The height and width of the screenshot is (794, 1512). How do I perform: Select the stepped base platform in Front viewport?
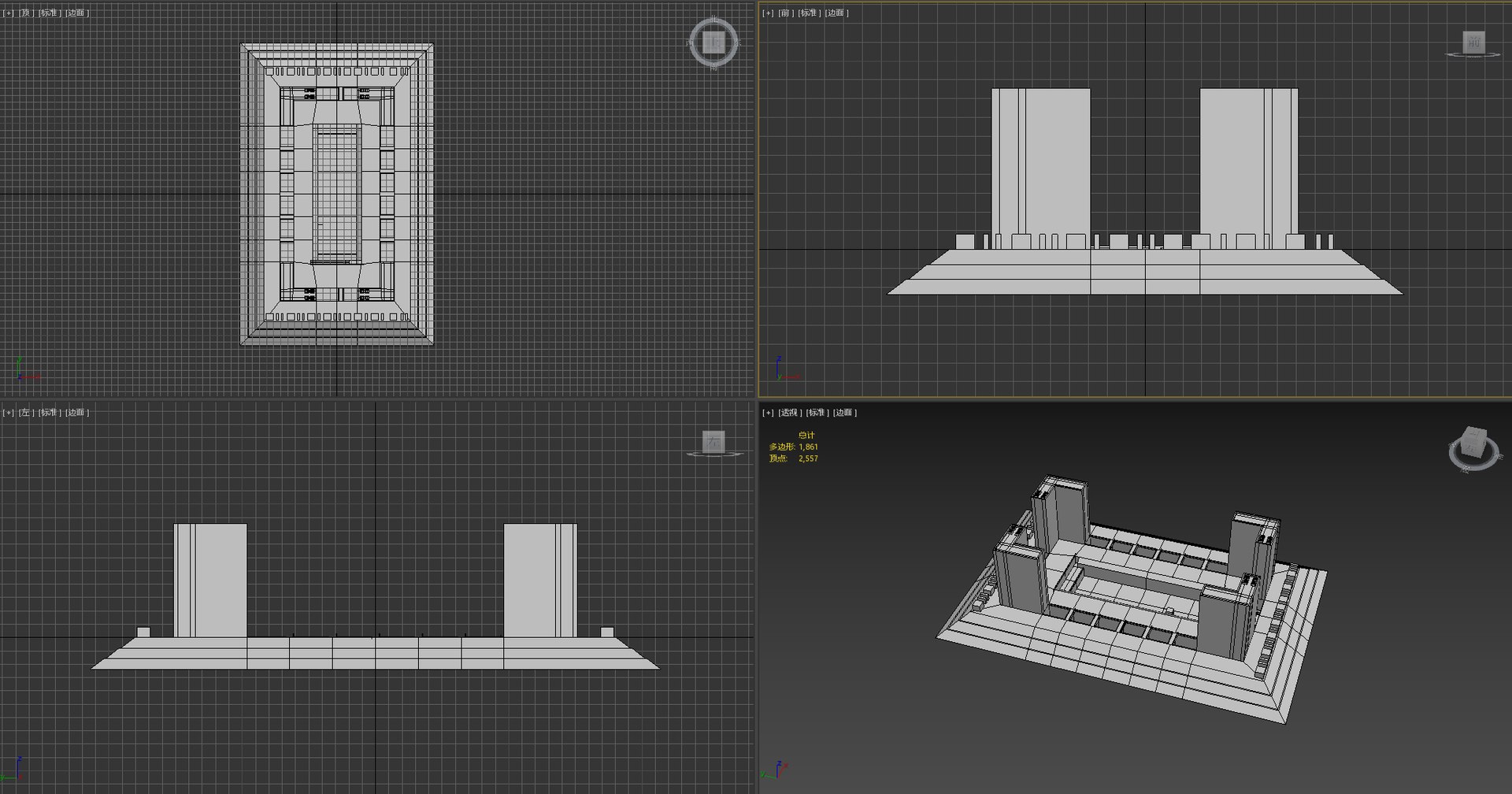click(x=1144, y=272)
